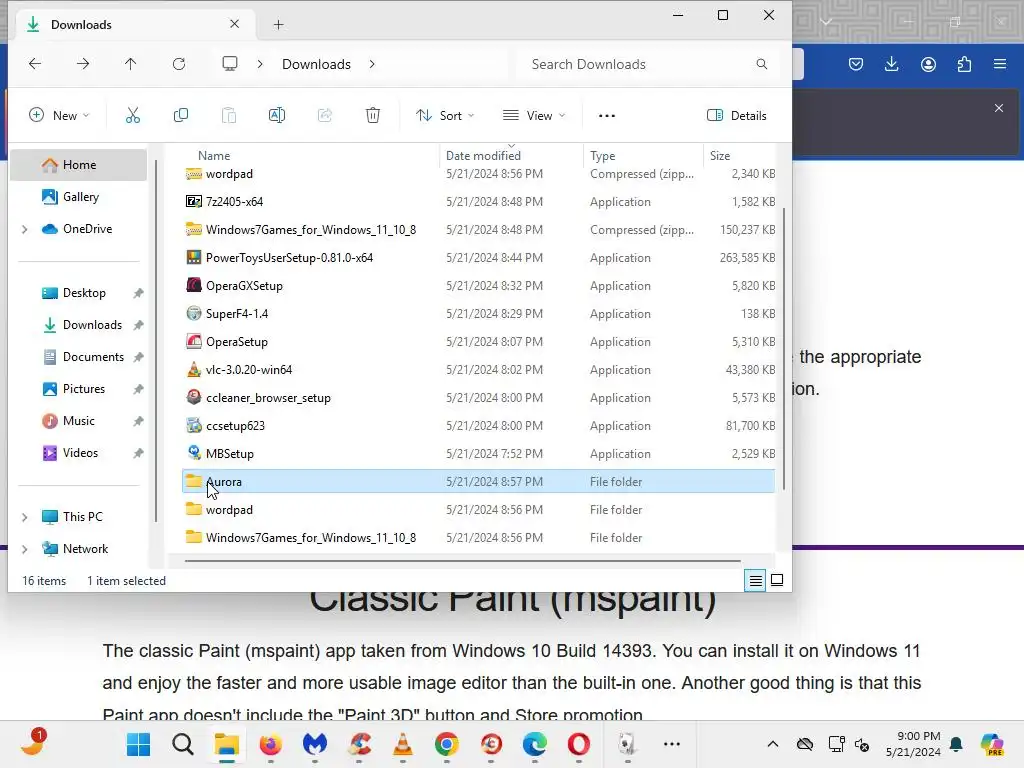Click the Delete trash icon
The width and height of the screenshot is (1024, 768).
[x=373, y=116]
